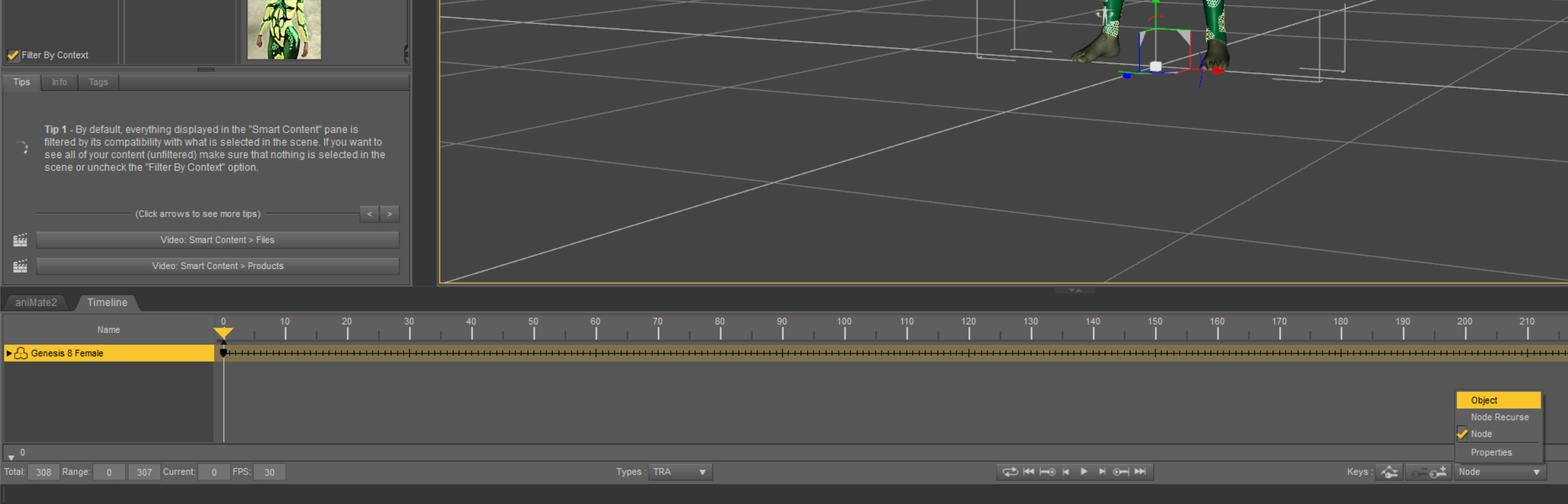Step forward one frame
The width and height of the screenshot is (1568, 504).
(1102, 472)
